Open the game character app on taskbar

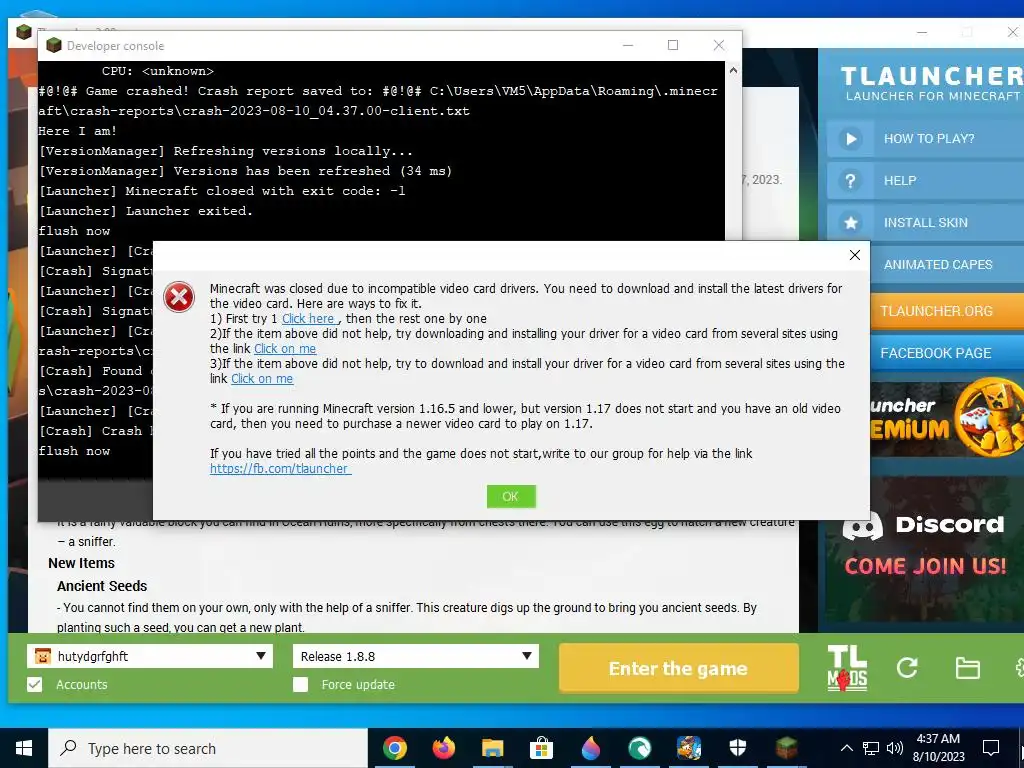(x=688, y=748)
